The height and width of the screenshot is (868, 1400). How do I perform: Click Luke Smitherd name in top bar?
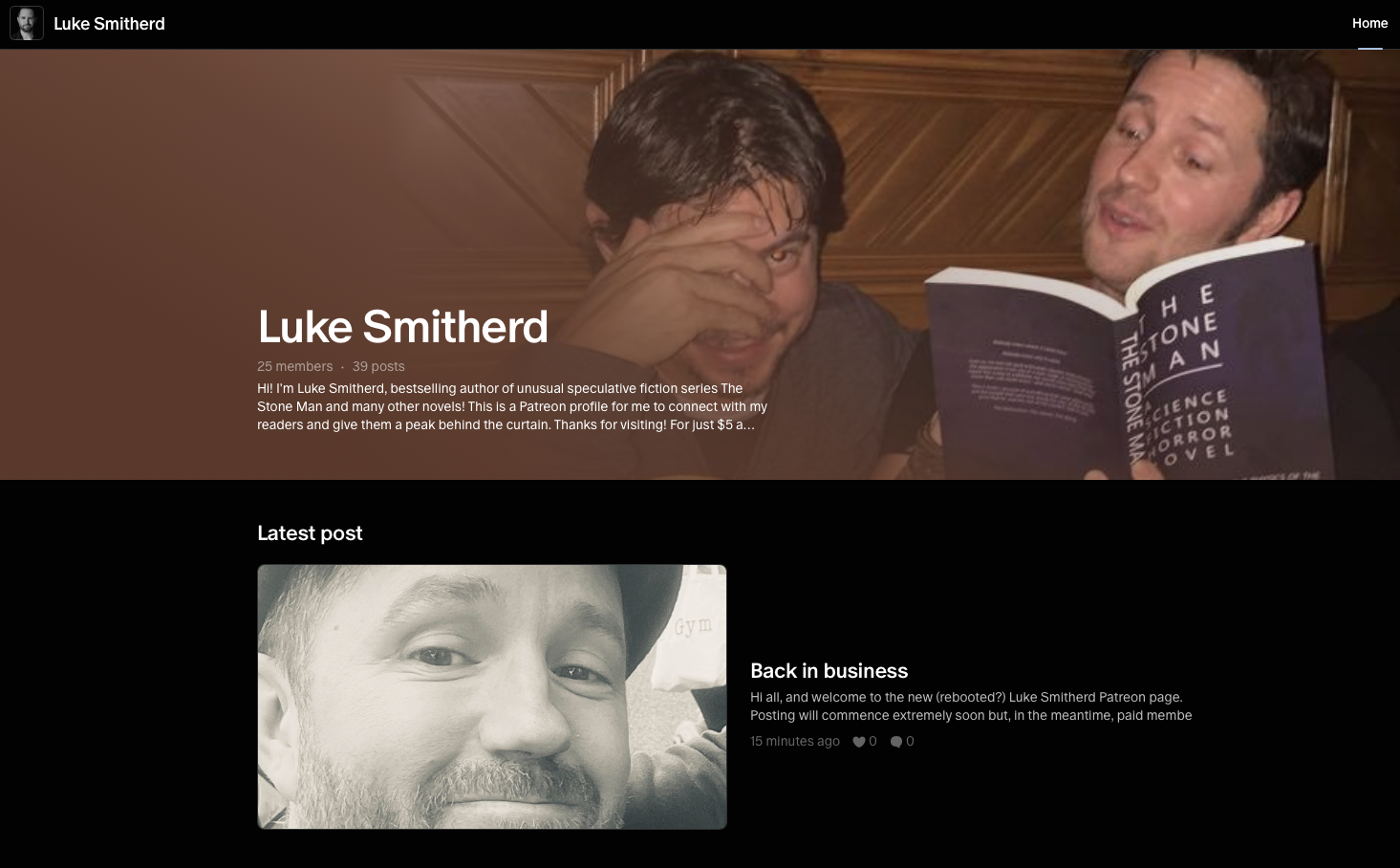(x=109, y=23)
